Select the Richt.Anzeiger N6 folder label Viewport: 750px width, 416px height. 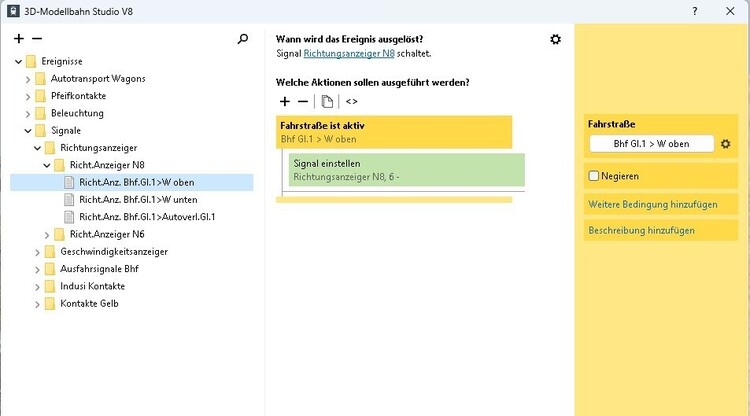107,234
